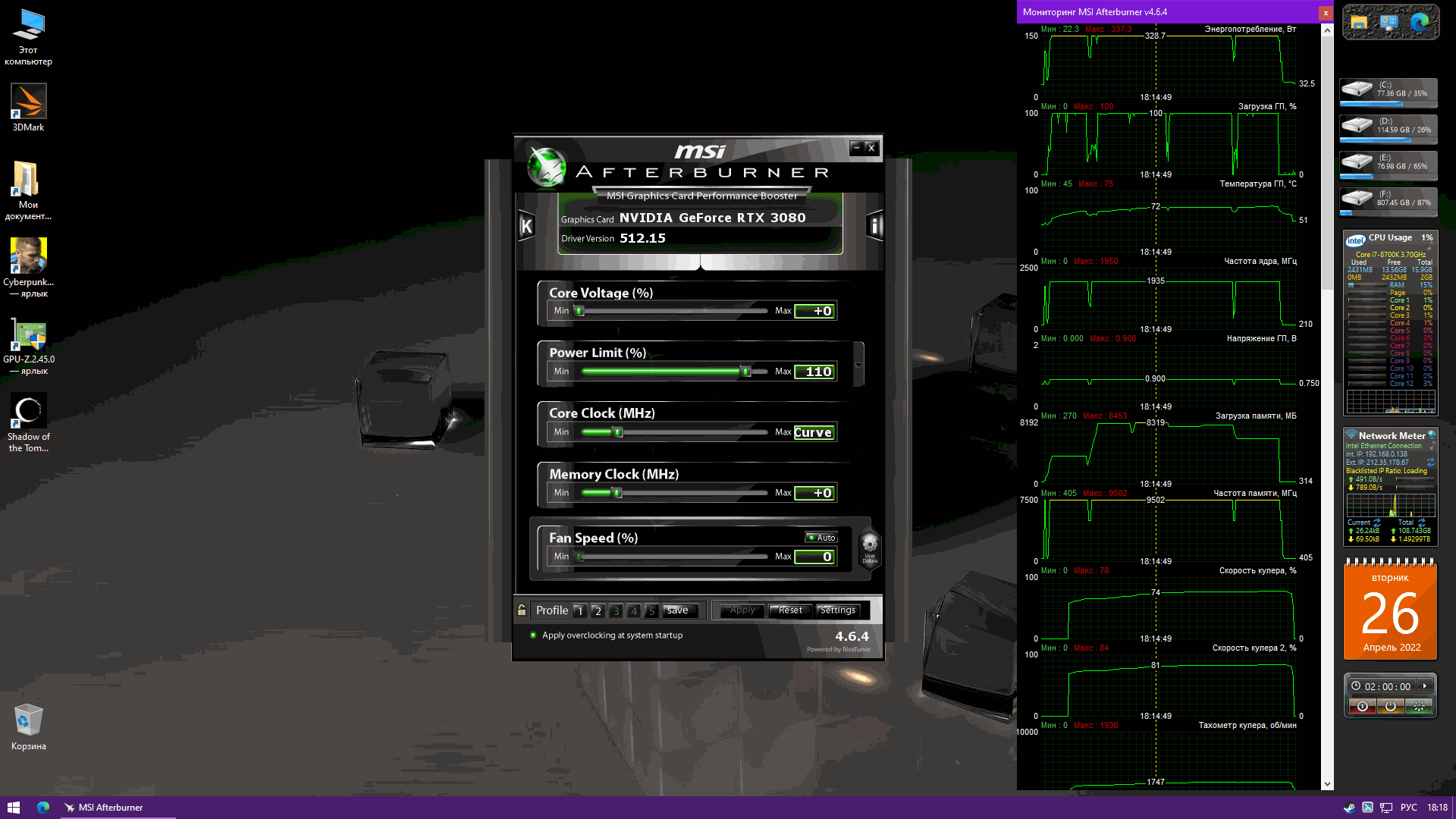Click the MSI Kombustor K button
Screen dimensions: 1456x819
(x=526, y=226)
